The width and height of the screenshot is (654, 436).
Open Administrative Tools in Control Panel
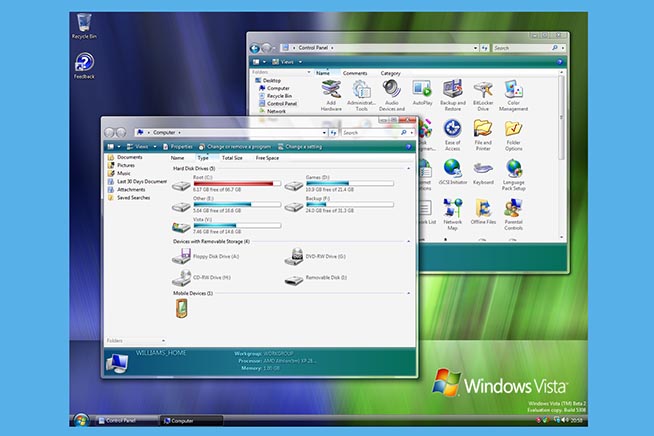coord(361,95)
